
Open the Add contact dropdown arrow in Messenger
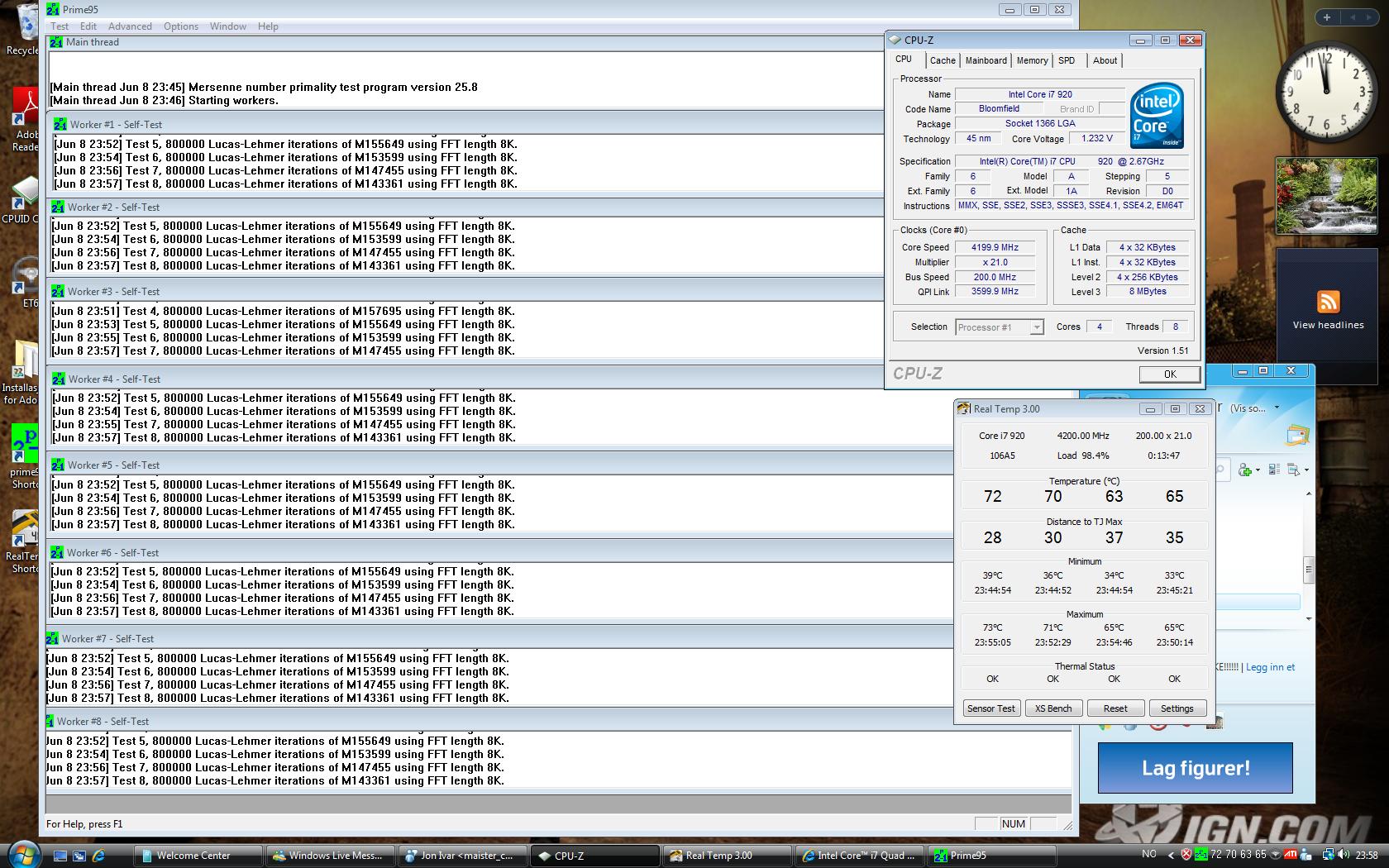pos(1258,470)
